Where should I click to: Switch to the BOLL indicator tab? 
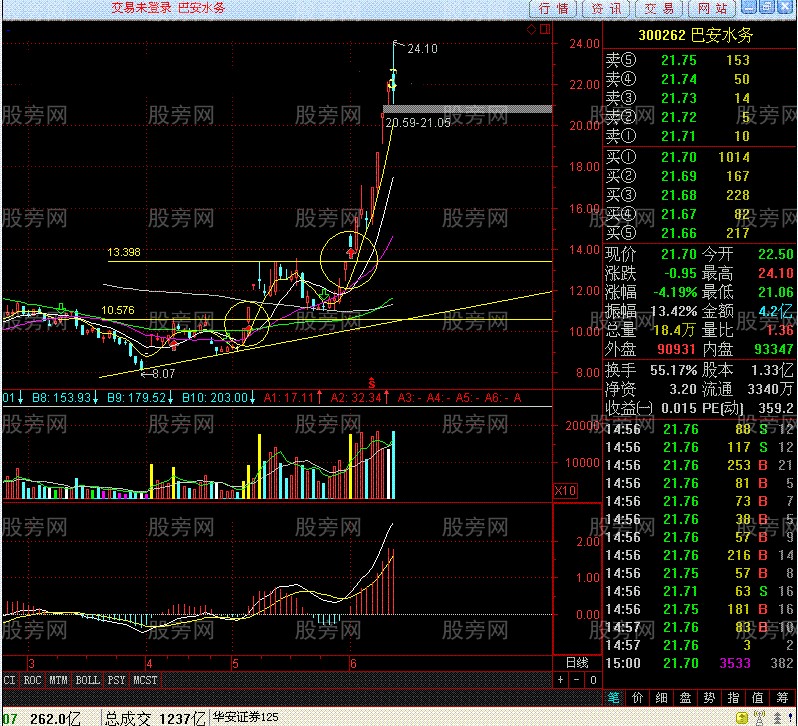[88, 680]
